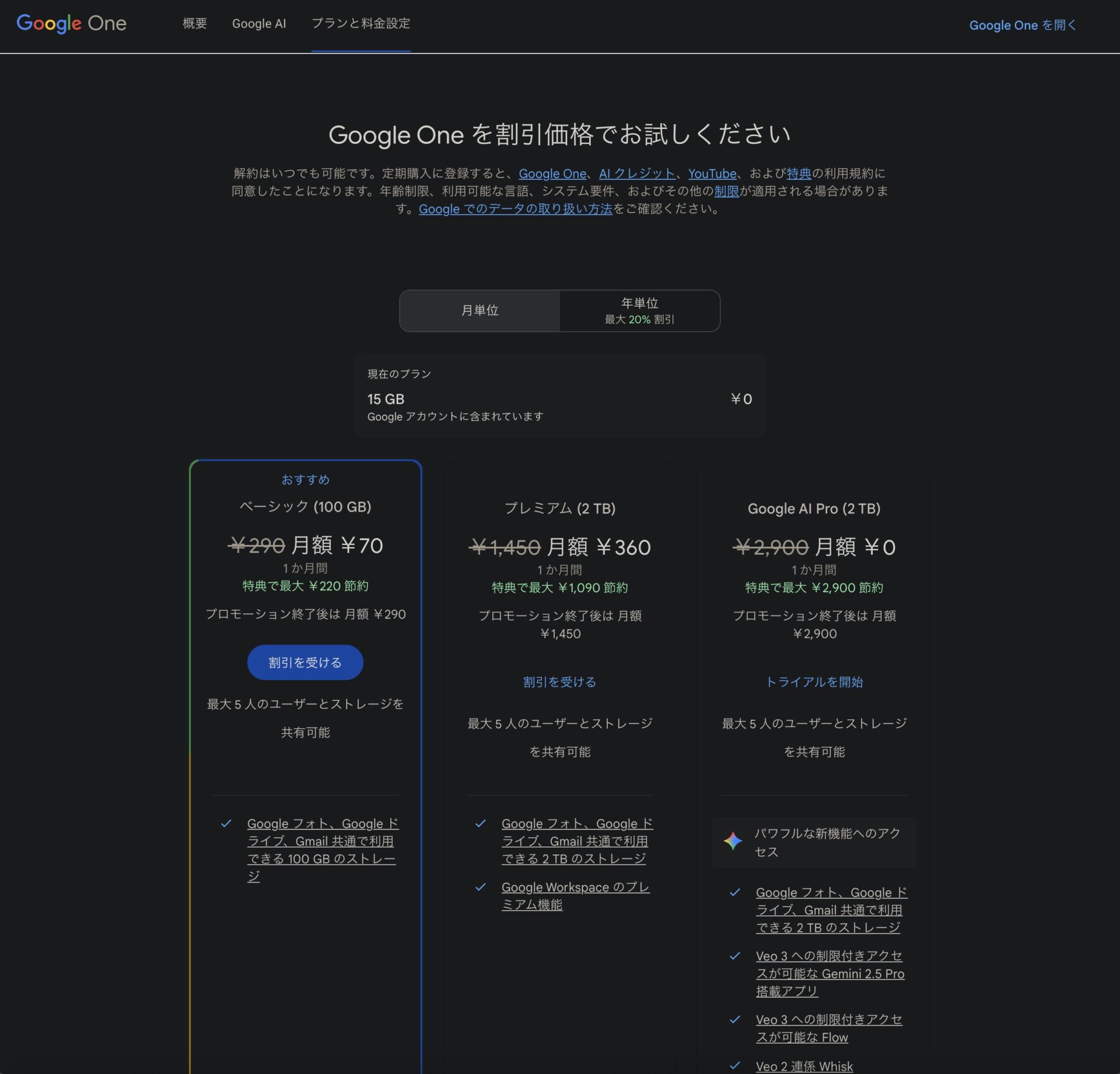1120x1074 pixels.
Task: Click the おすすめ label
Action: pyautogui.click(x=305, y=479)
